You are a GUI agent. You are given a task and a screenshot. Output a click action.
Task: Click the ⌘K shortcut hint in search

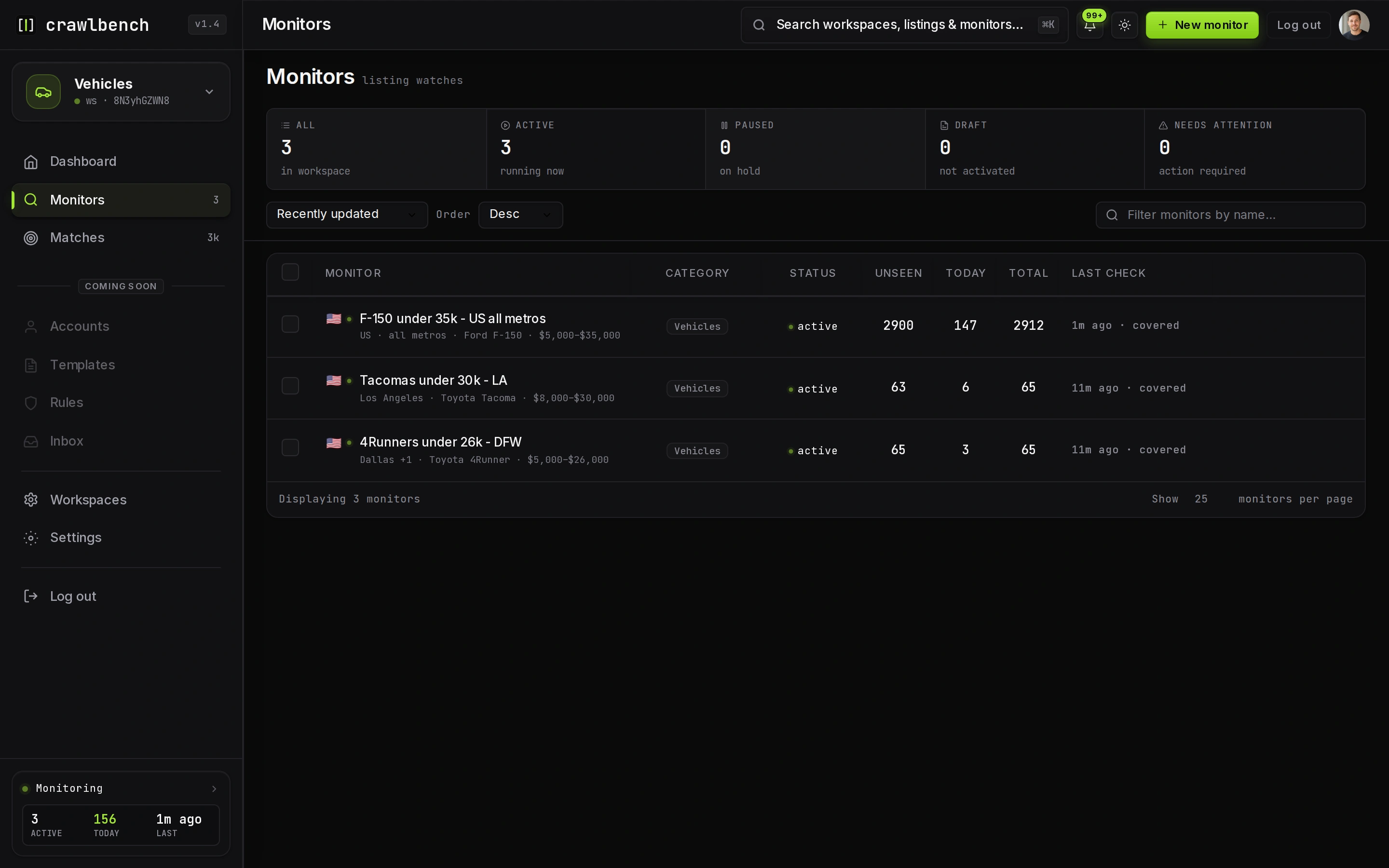(1048, 25)
